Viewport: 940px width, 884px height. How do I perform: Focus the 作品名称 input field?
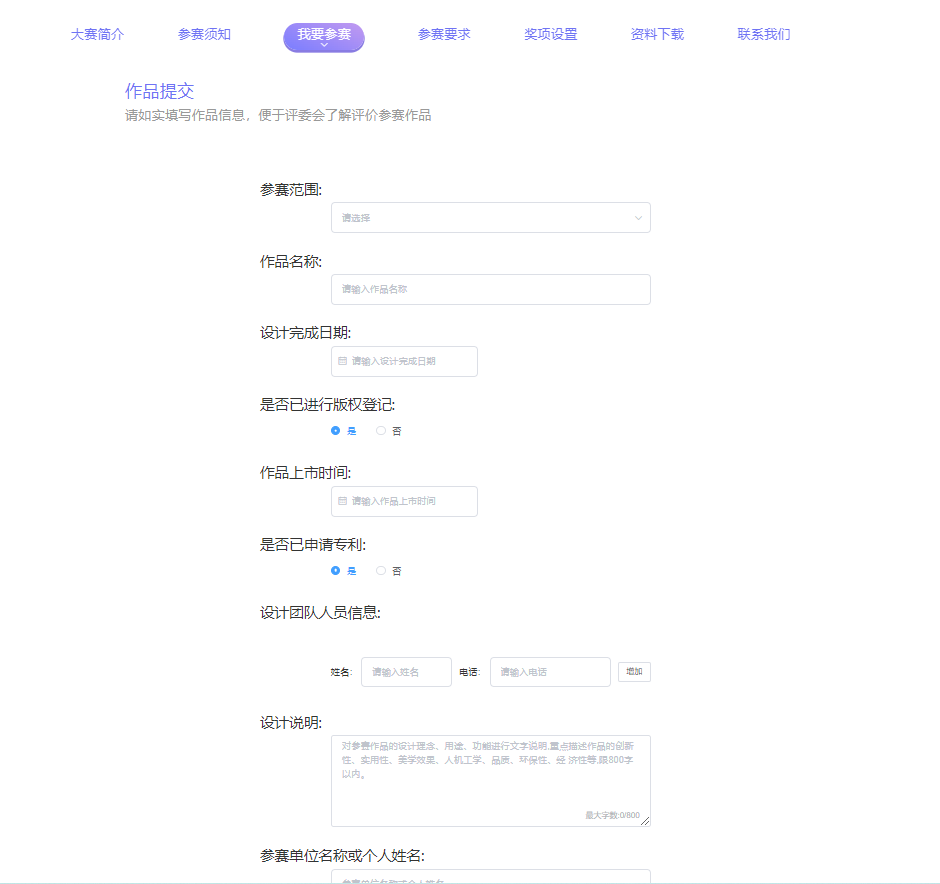490,289
